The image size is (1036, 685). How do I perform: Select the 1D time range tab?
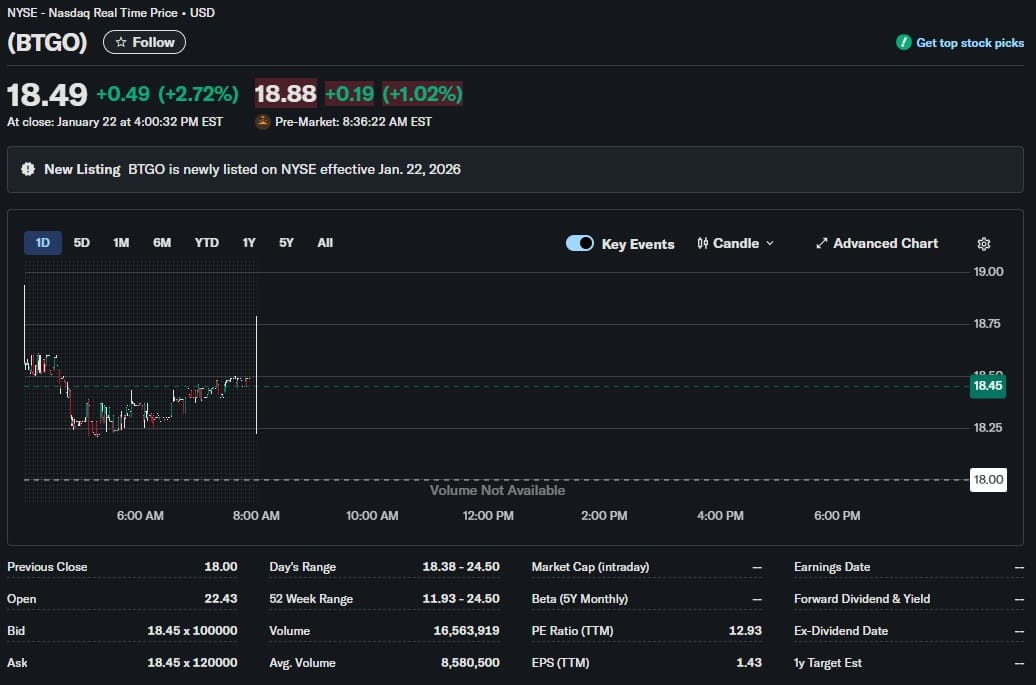point(43,243)
